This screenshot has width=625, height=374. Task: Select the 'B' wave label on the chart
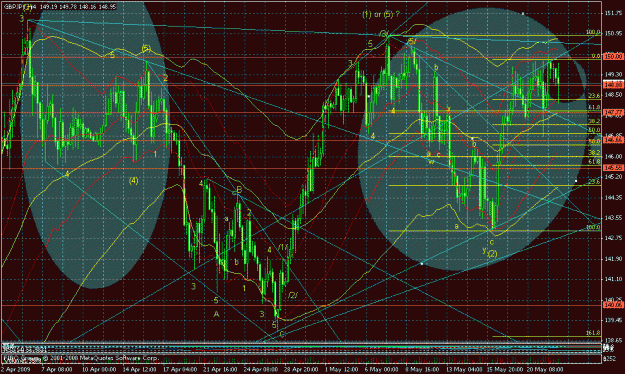click(239, 189)
